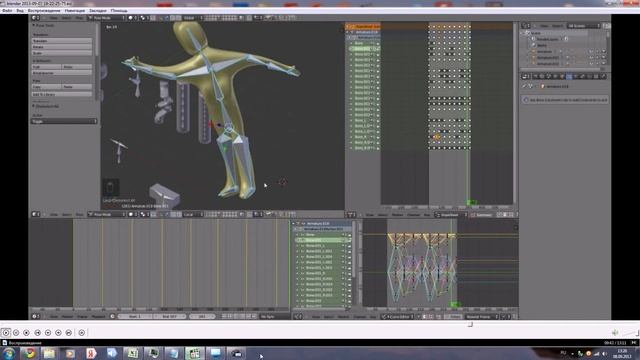Open the Action Toggle dropdown
This screenshot has height=360, width=640.
64,121
